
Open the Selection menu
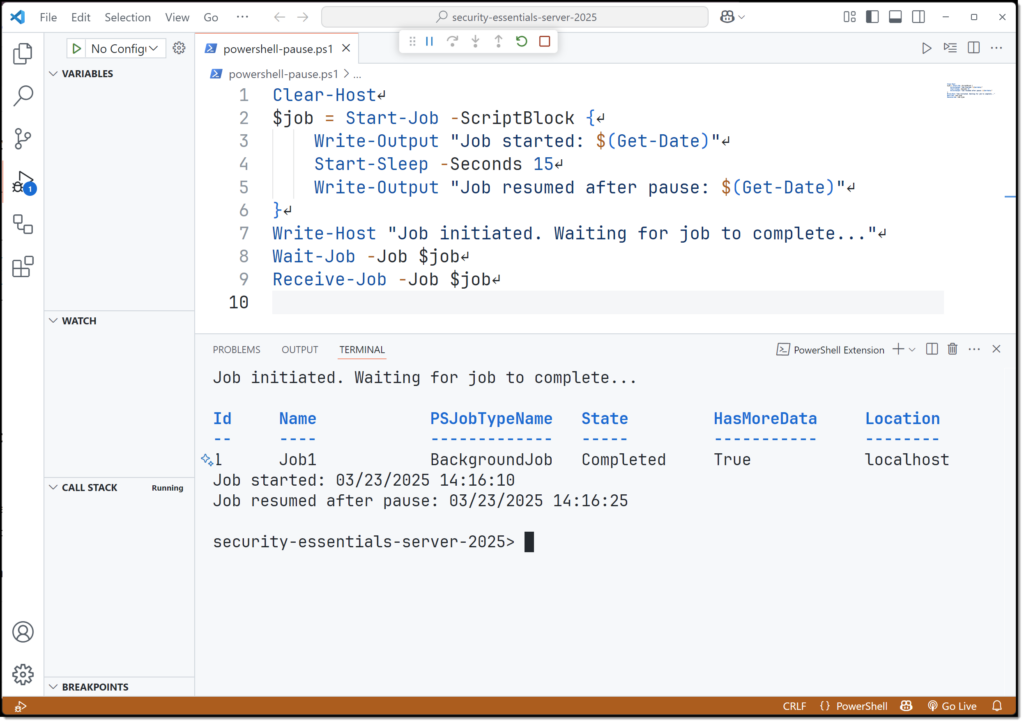click(x=127, y=17)
